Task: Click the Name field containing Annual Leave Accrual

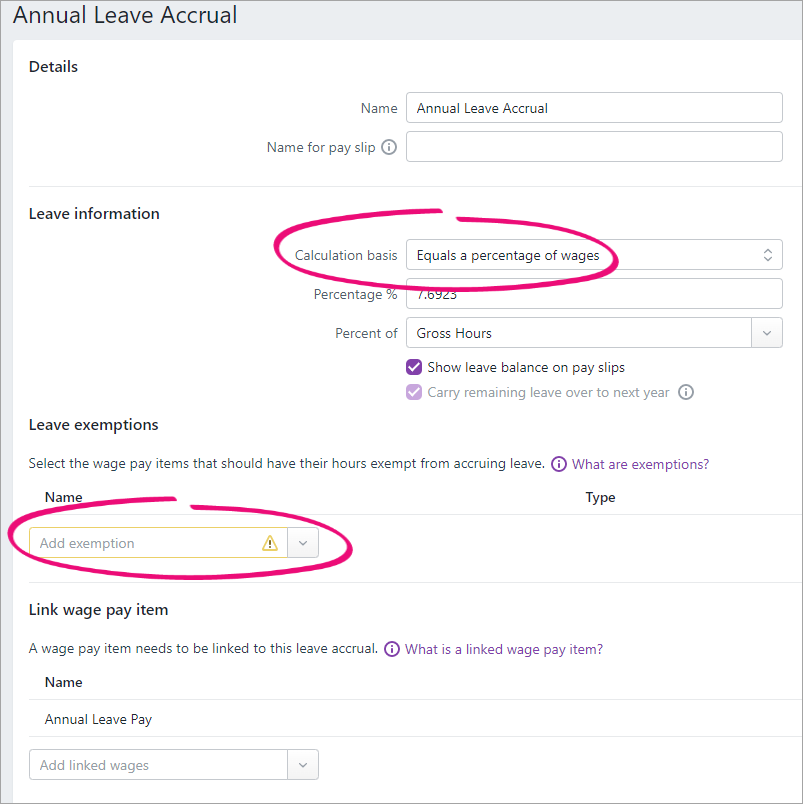Action: click(x=594, y=108)
